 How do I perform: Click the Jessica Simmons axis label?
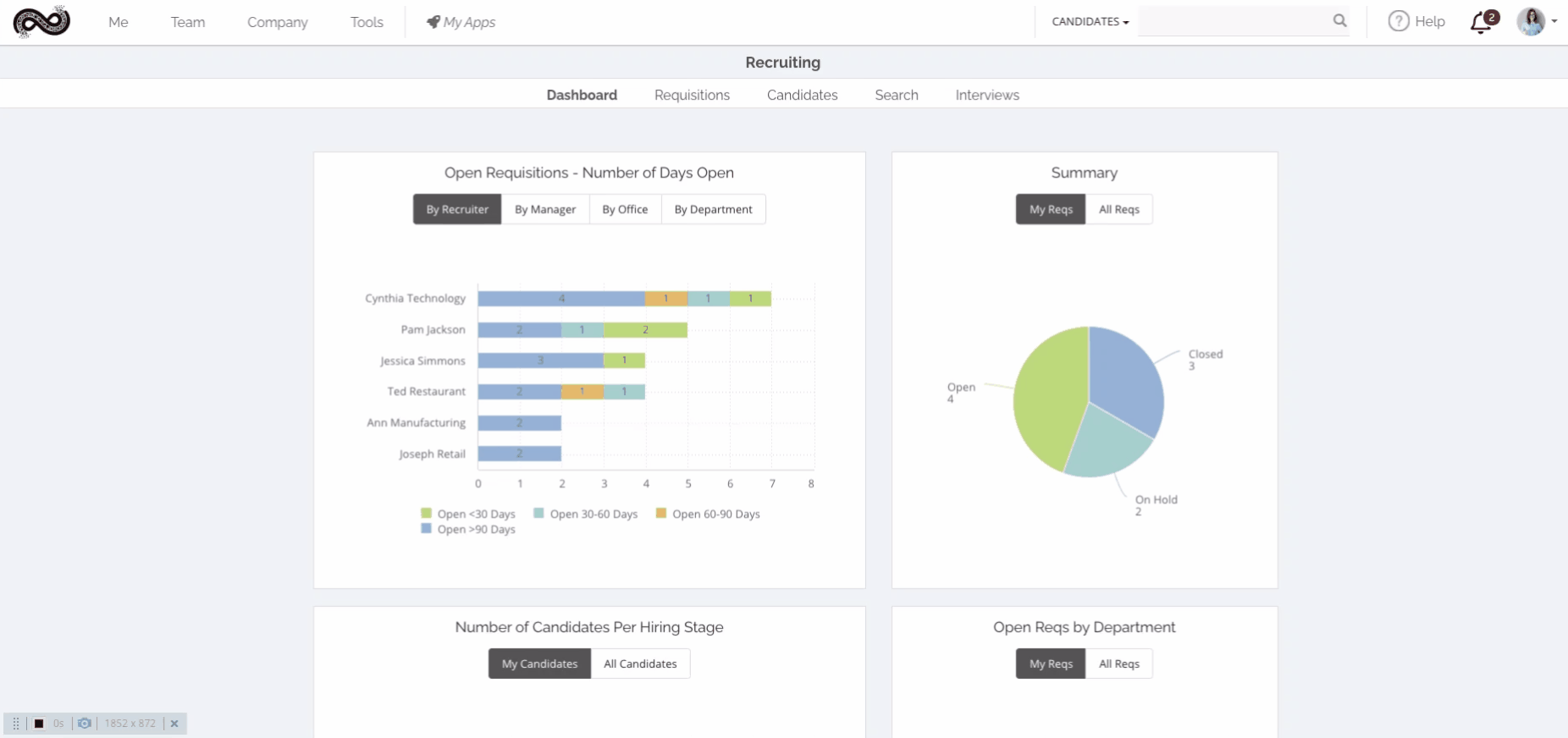[422, 361]
